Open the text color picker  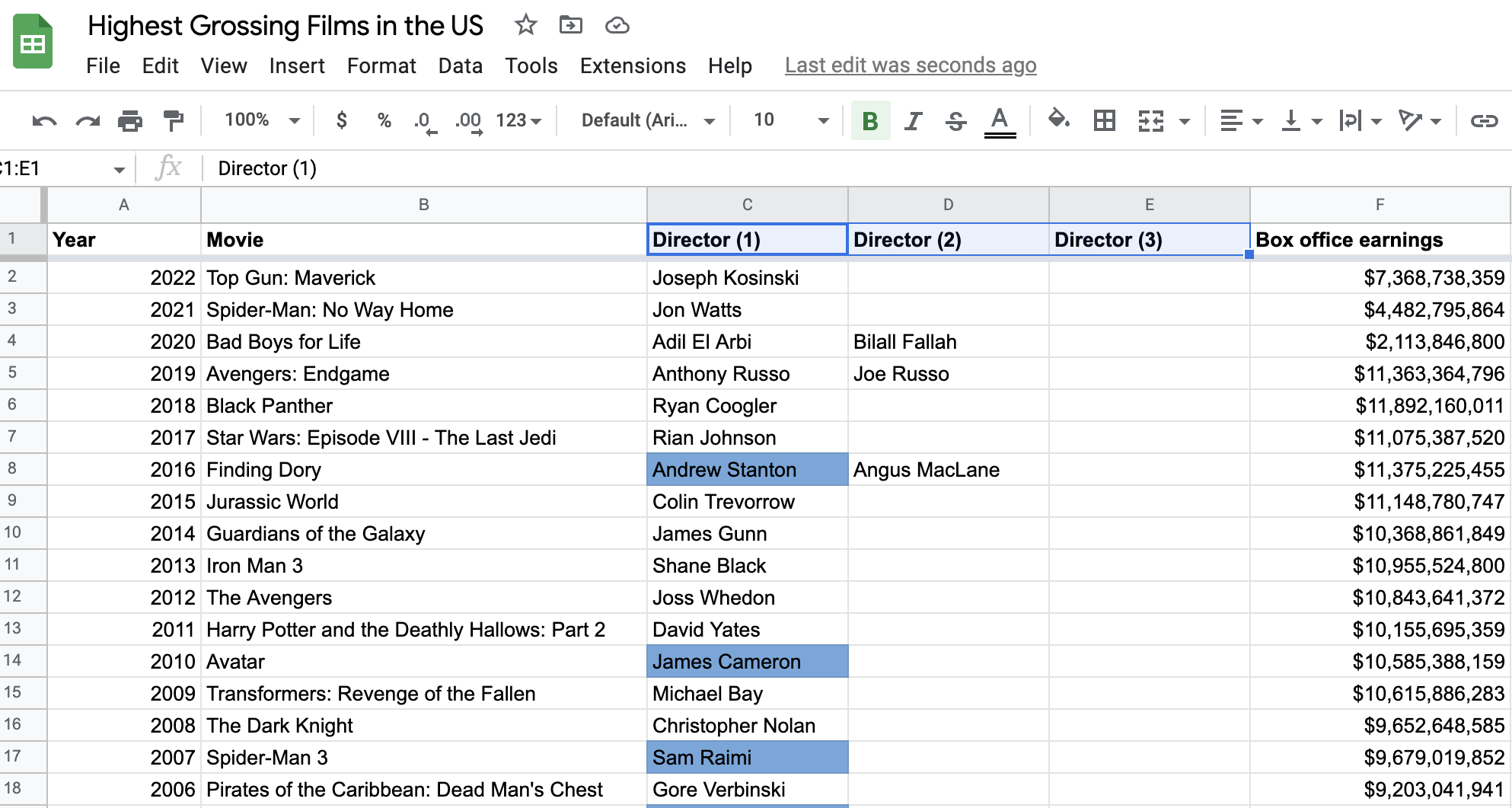click(1000, 121)
